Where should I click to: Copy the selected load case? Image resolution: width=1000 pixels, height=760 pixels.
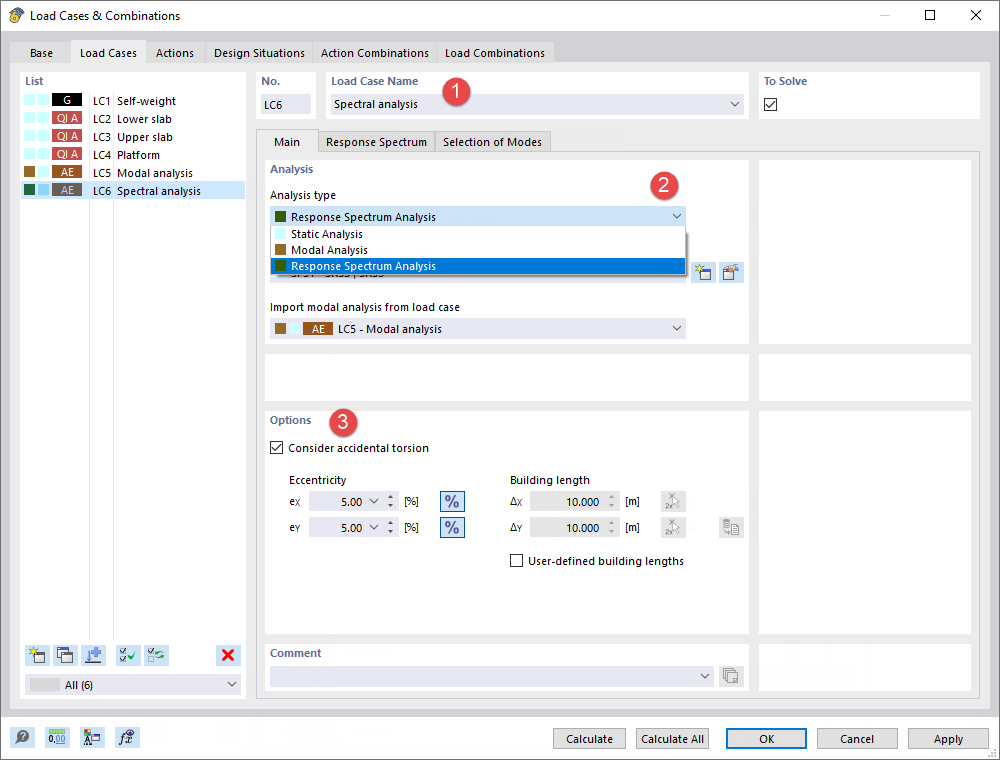click(x=65, y=655)
